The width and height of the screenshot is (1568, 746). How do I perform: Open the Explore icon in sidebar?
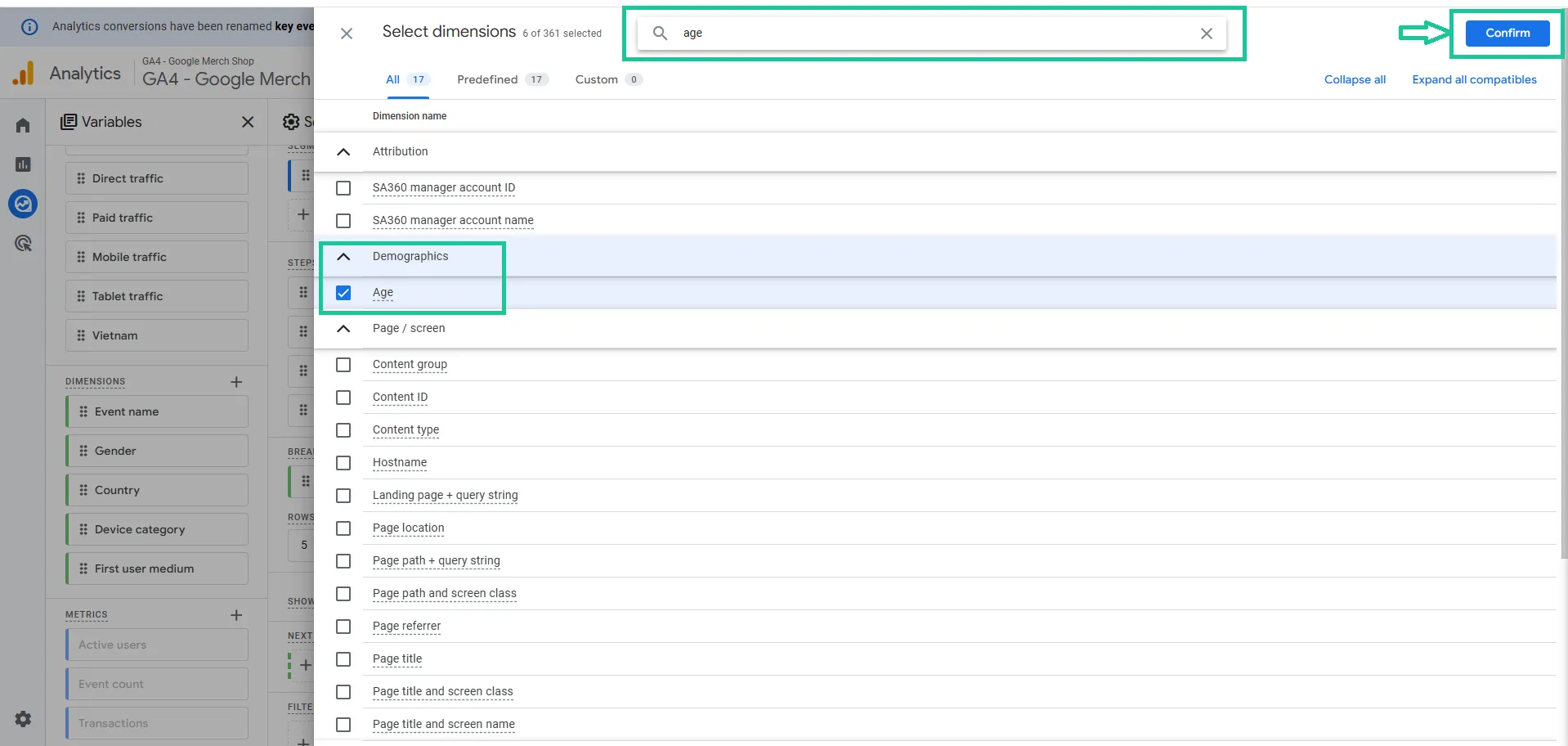[x=23, y=204]
